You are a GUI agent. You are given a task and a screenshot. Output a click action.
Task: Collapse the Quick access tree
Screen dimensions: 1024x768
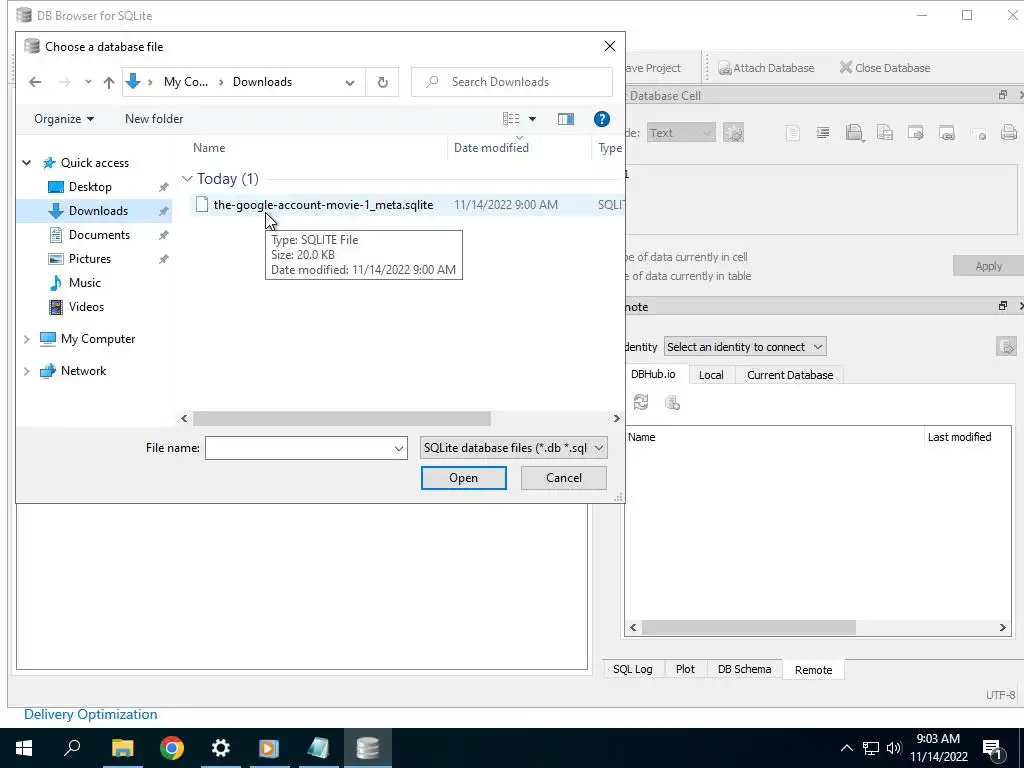pos(27,163)
